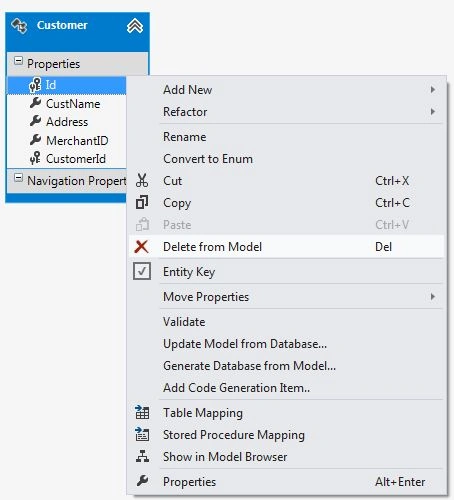Expand the Move Properties submenu arrow
454x500 pixels.
pyautogui.click(x=433, y=296)
